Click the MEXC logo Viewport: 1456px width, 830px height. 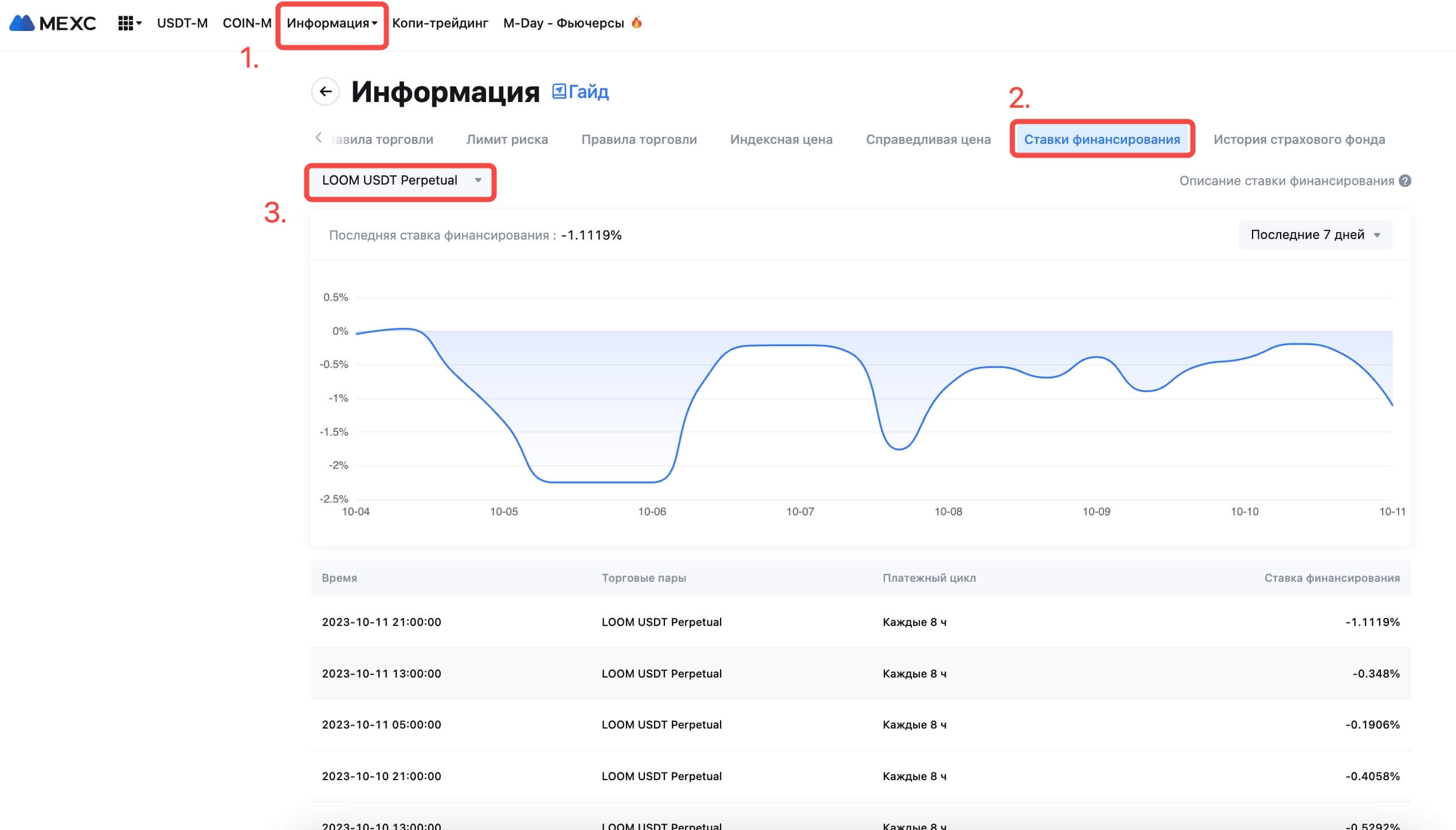click(53, 23)
